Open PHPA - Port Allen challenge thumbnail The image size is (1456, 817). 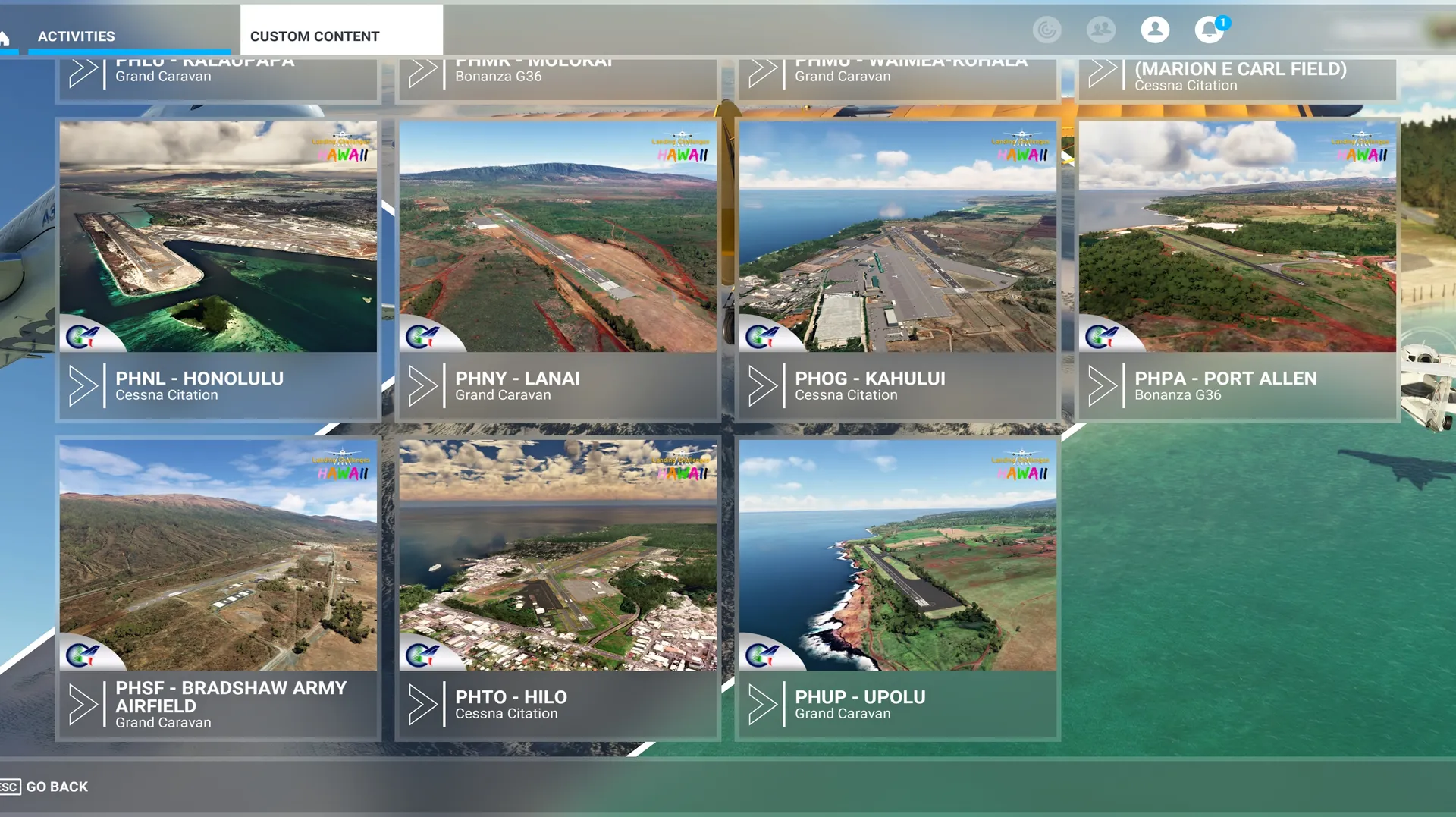(1238, 236)
